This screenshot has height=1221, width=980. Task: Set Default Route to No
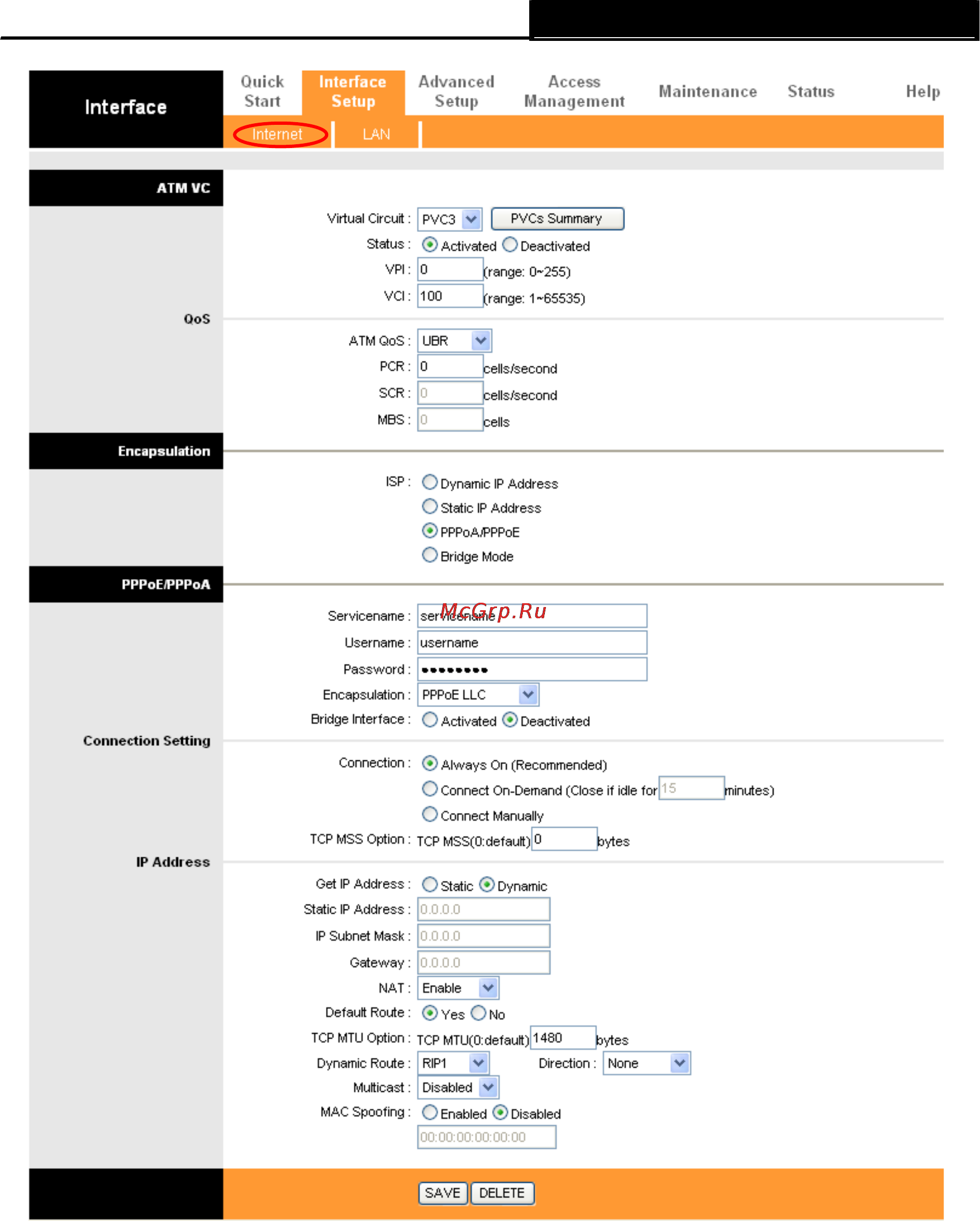point(478,1013)
